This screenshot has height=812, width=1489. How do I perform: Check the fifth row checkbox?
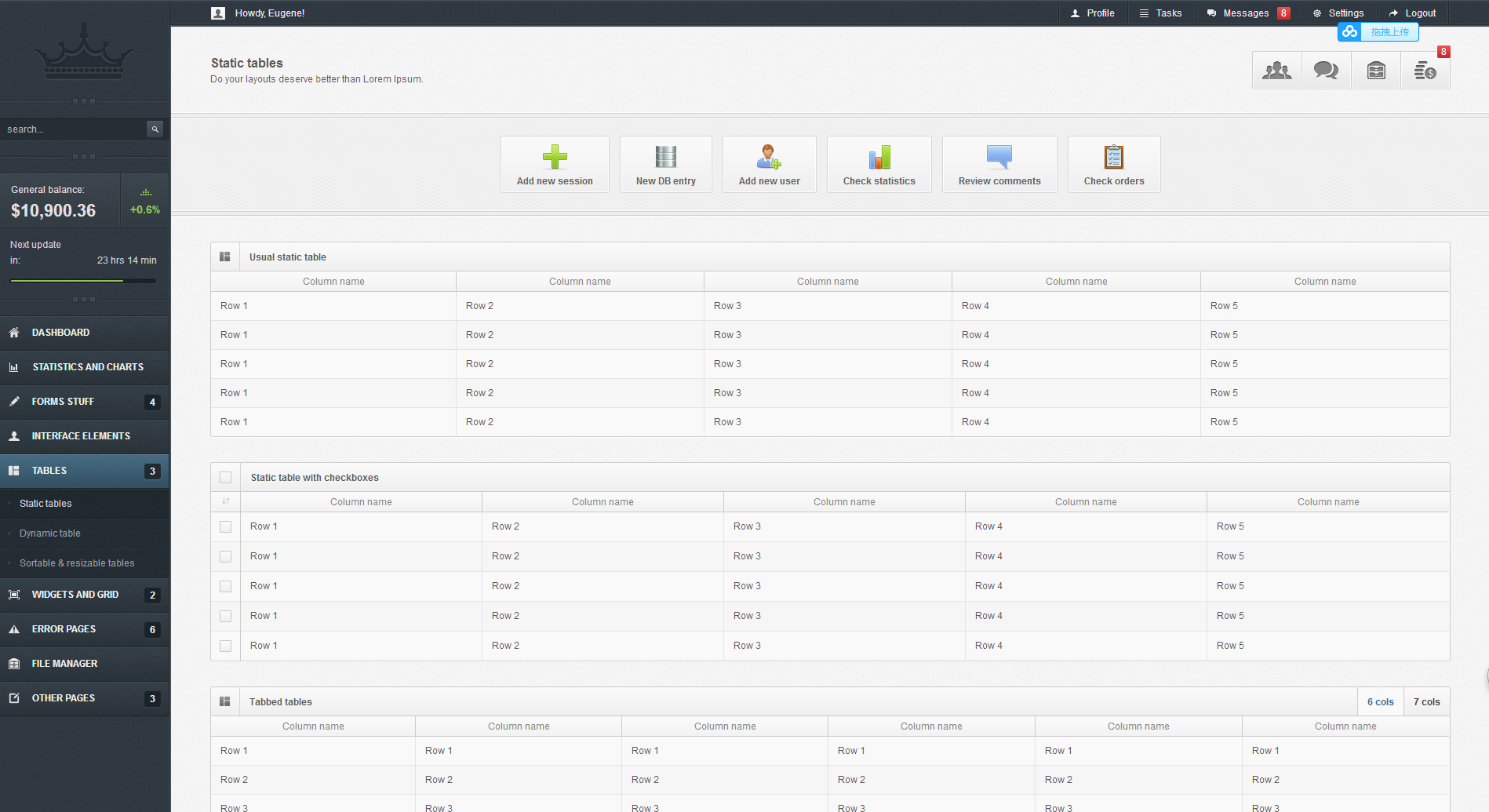(x=226, y=646)
